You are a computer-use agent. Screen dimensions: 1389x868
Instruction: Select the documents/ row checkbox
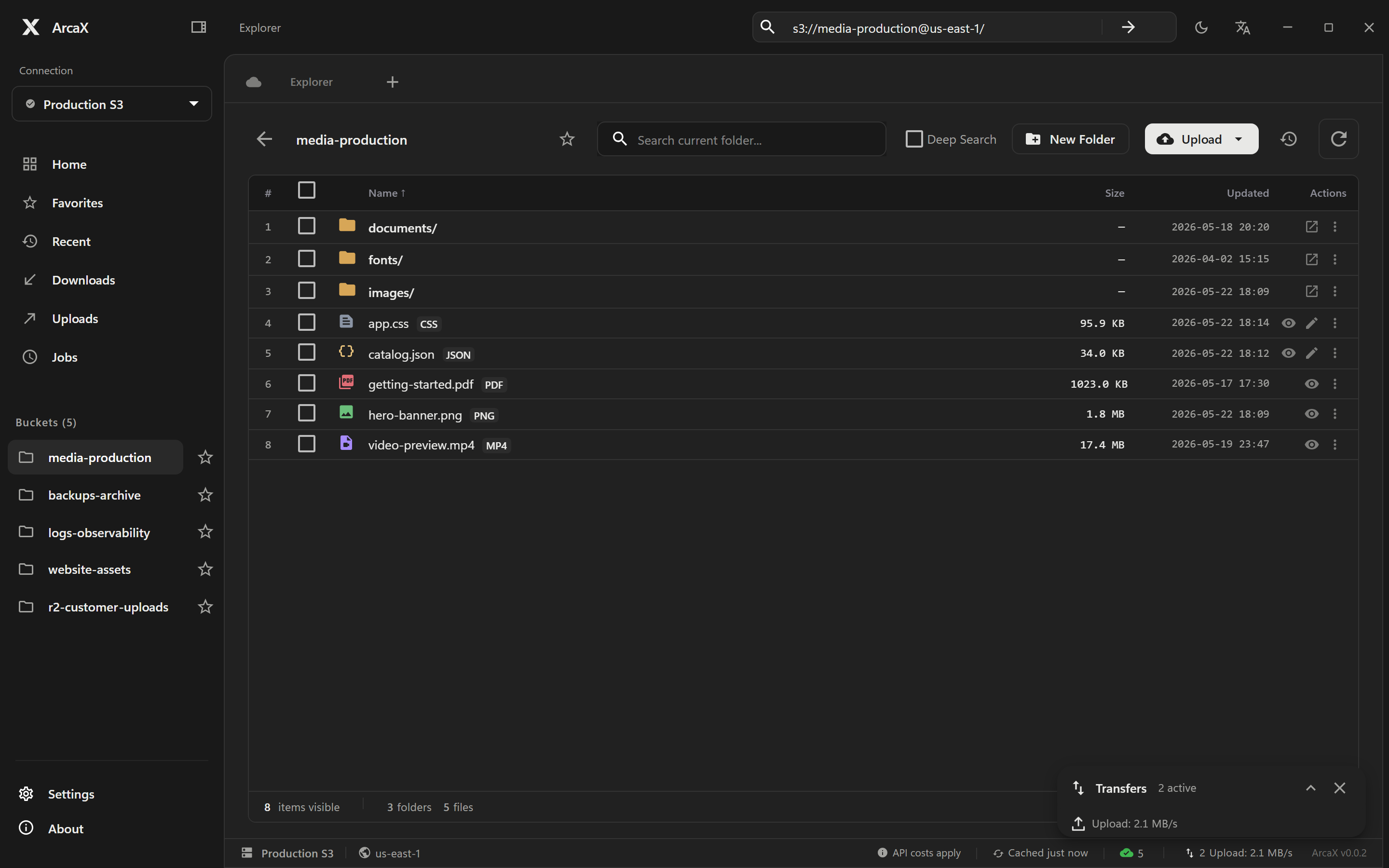pos(307,226)
